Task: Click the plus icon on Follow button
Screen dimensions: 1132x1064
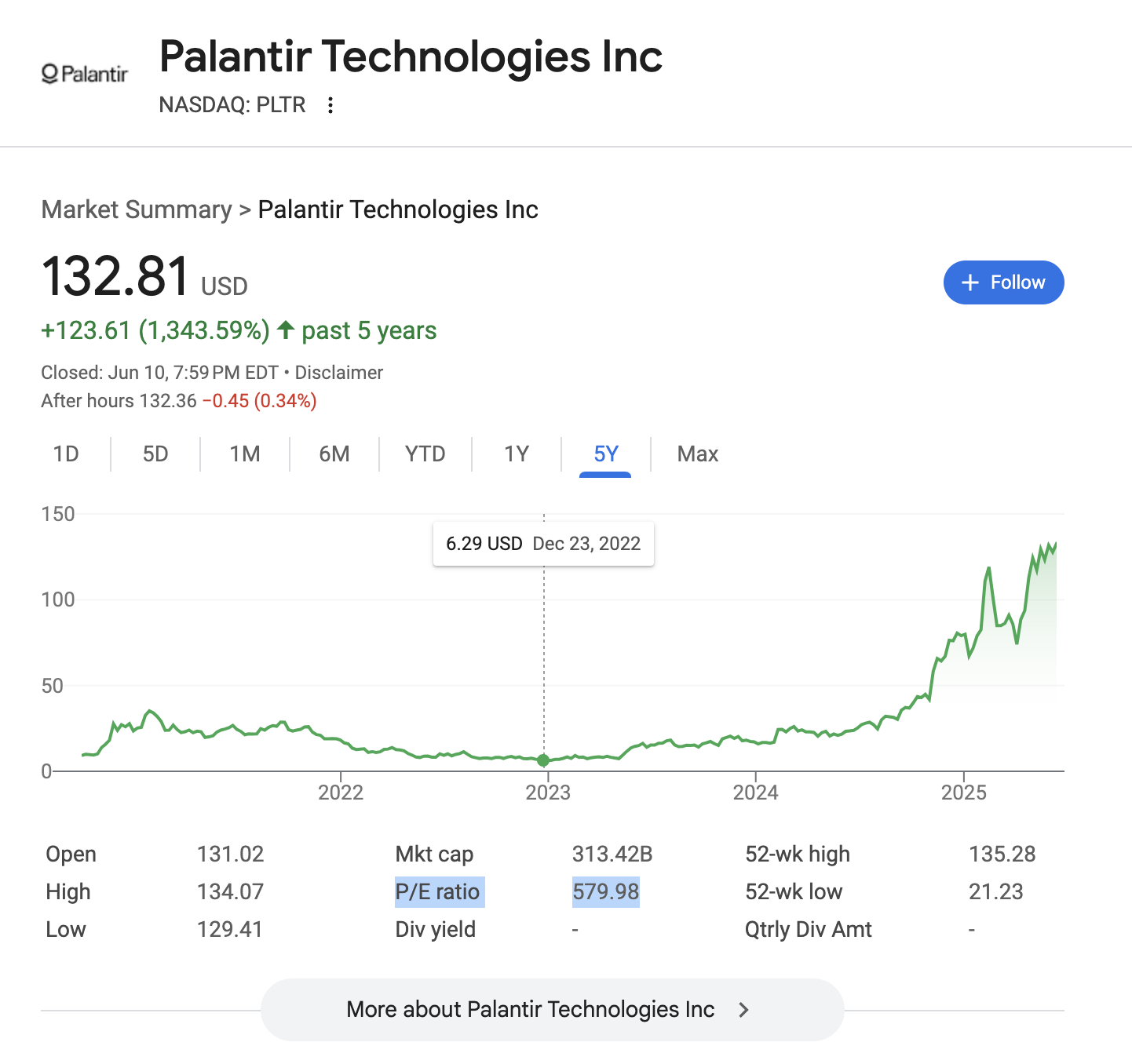Action: coord(970,282)
